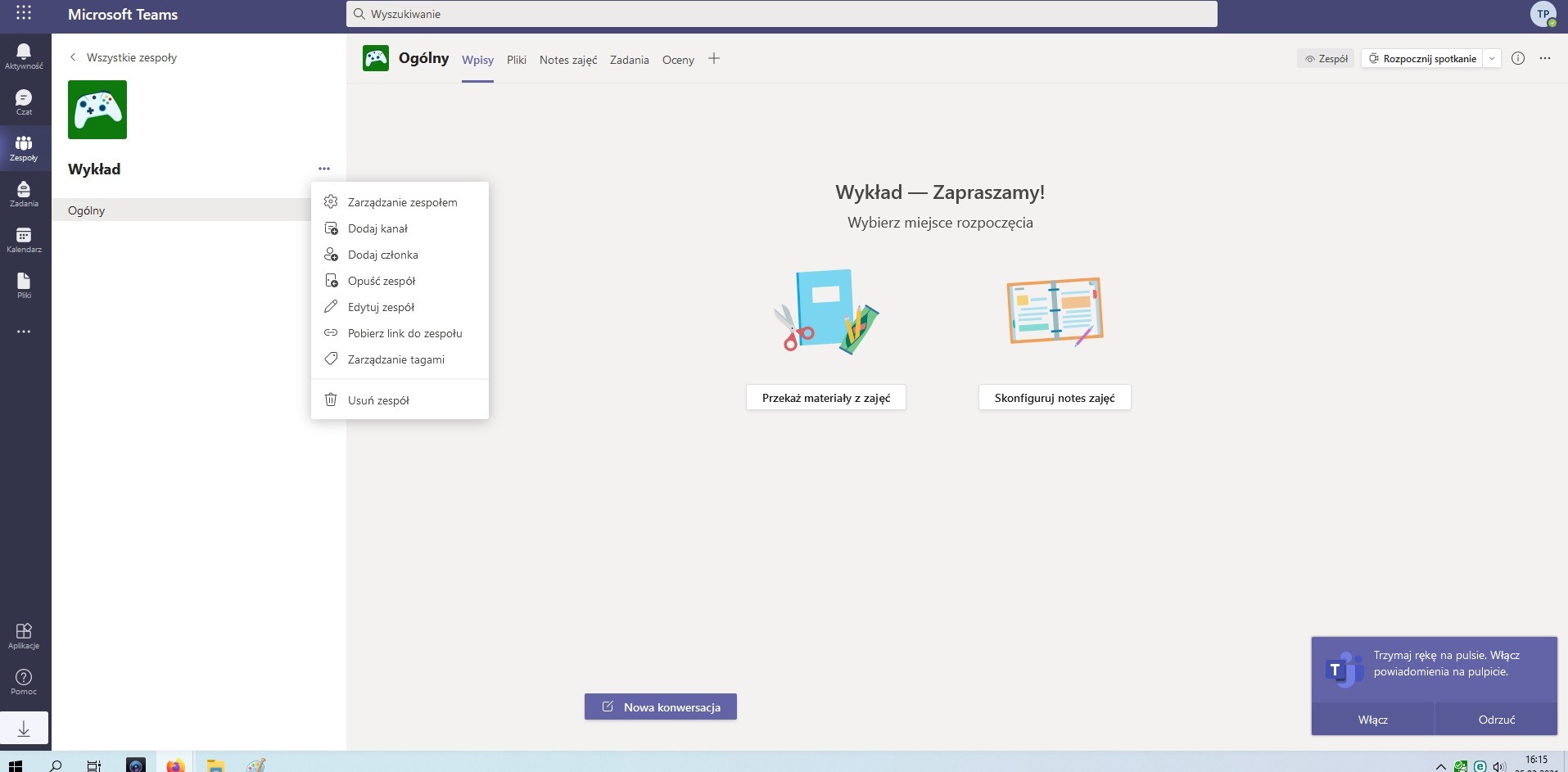Select Usuń zespół menu entry
Image resolution: width=1568 pixels, height=772 pixels.
400,400
